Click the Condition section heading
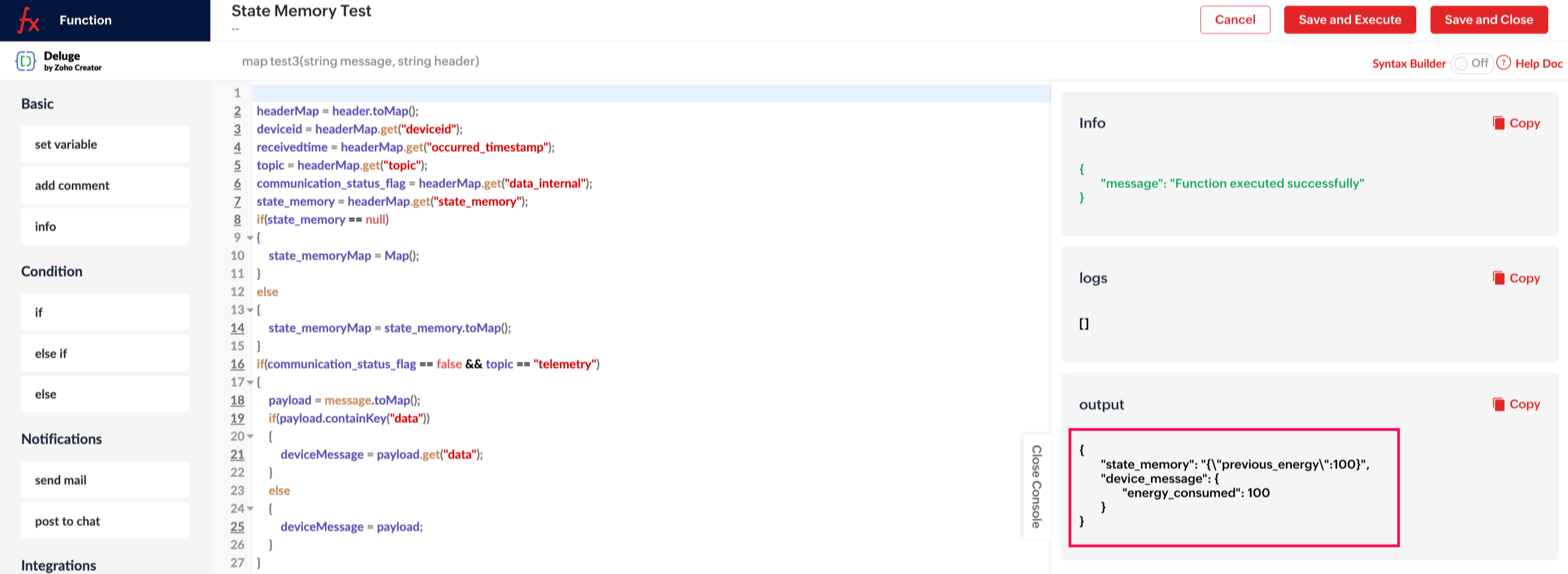This screenshot has width=1568, height=574. (x=51, y=272)
